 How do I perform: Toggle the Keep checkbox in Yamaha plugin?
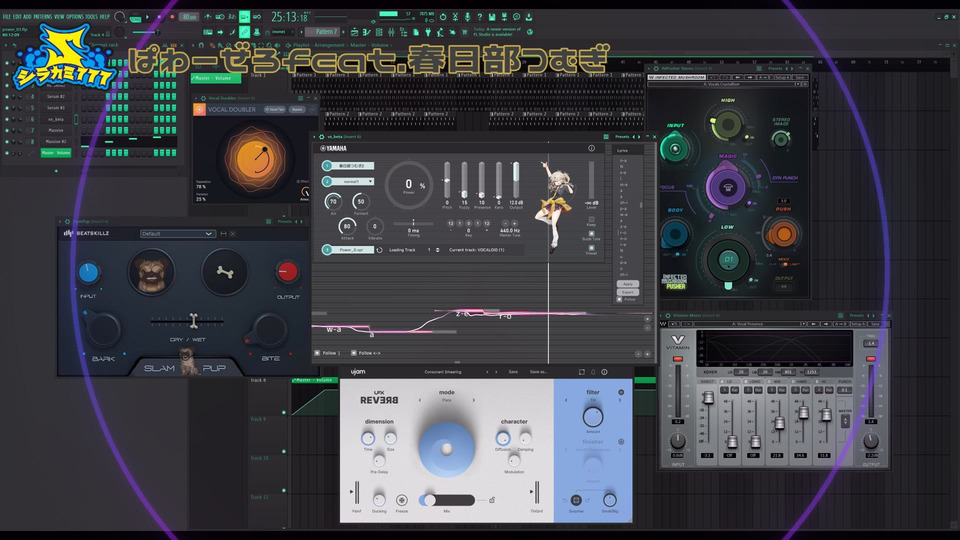coord(591,219)
